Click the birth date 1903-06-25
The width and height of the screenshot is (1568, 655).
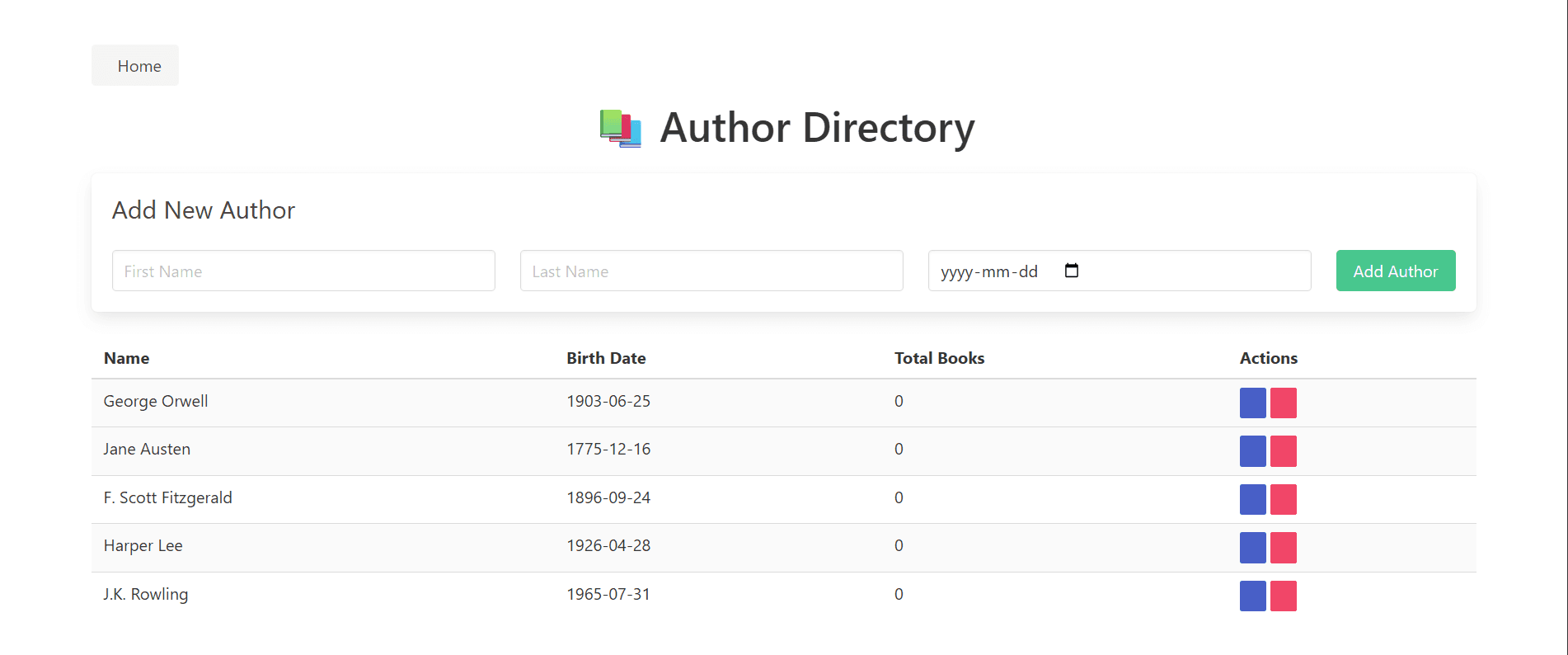click(608, 402)
